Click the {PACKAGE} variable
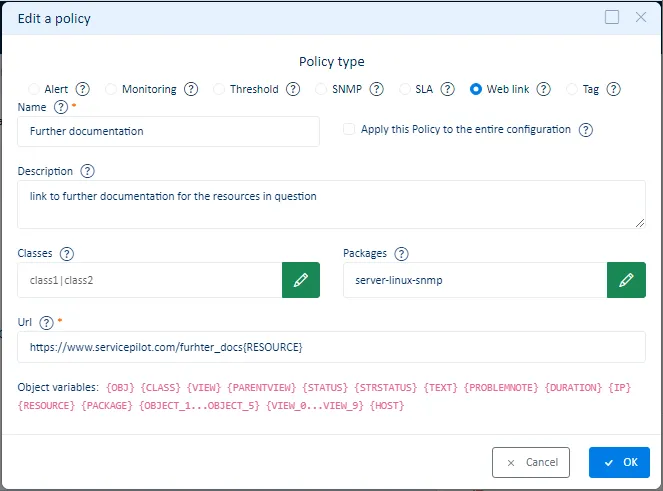The image size is (663, 491). tap(107, 406)
